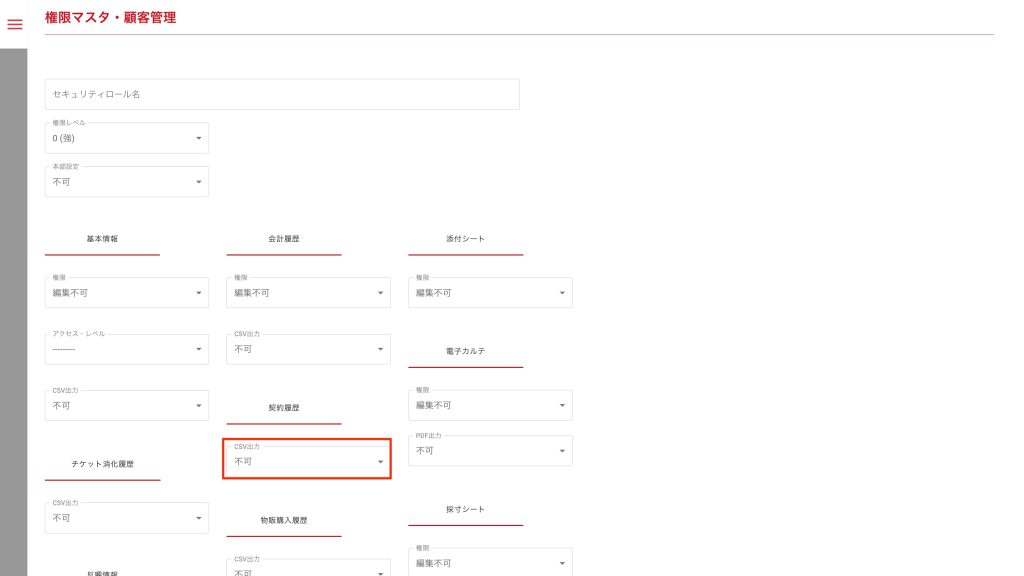The height and width of the screenshot is (576, 1024).
Task: Open the CSV出力 dropdown under チケット消化履歴
Action: pyautogui.click(x=127, y=518)
